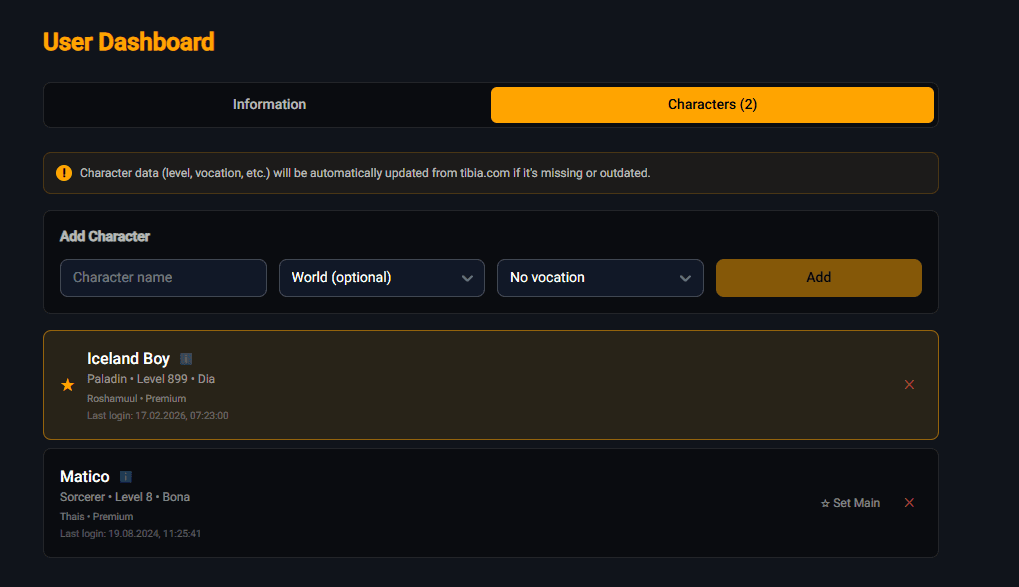The height and width of the screenshot is (587, 1019).
Task: Click the star outline in Matico's row
Action: [825, 503]
